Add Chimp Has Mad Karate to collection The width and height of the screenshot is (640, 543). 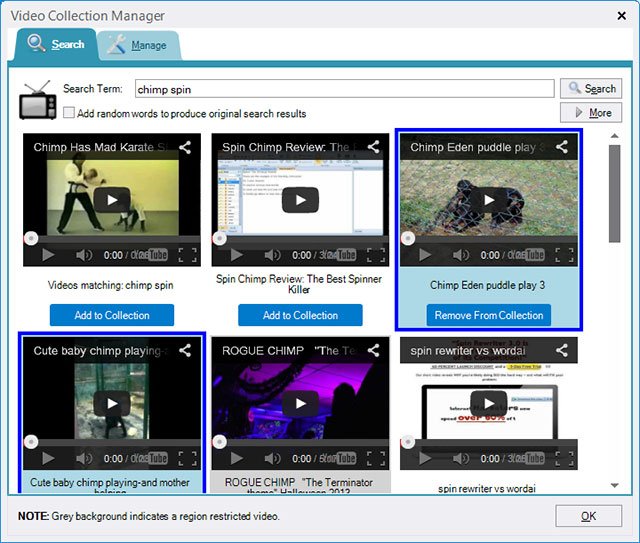[112, 315]
